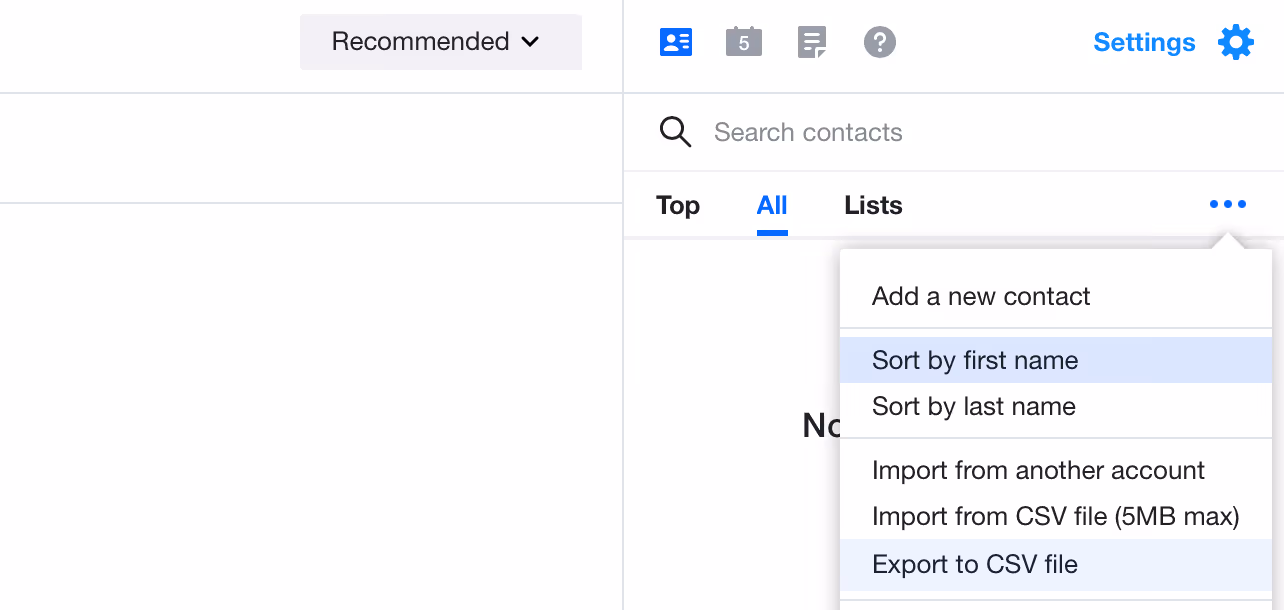This screenshot has width=1284, height=610.
Task: Click the Calendar icon showing 5
Action: point(744,42)
